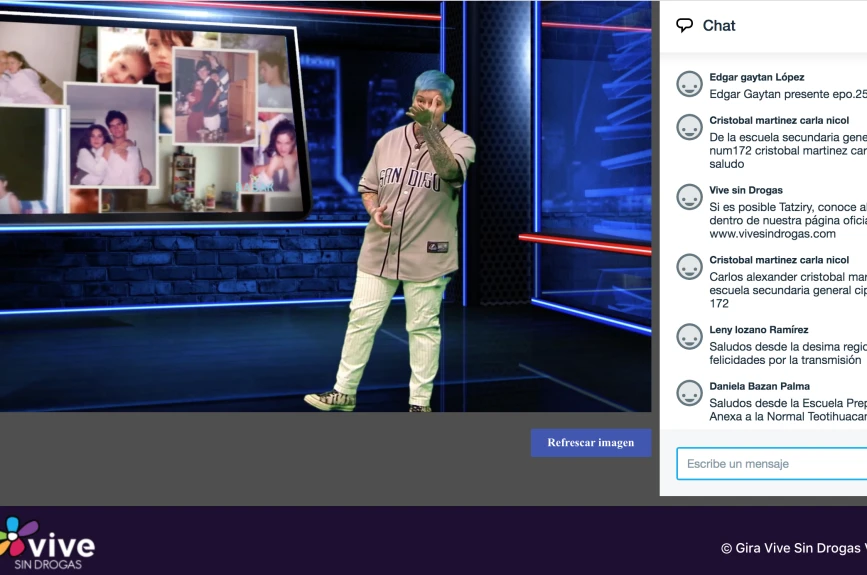Click Edgar gaytan López avatar icon
Image resolution: width=867 pixels, height=575 pixels.
point(690,85)
